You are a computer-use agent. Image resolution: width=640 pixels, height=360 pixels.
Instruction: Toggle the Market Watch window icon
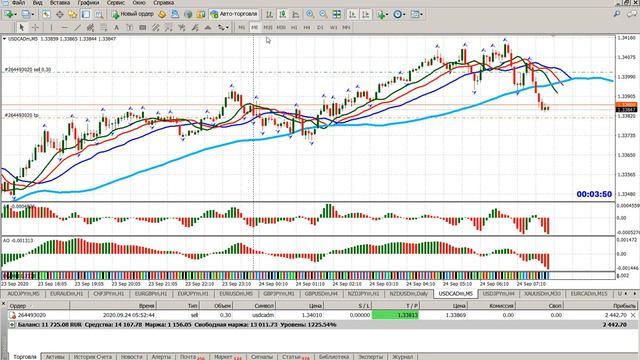point(46,14)
